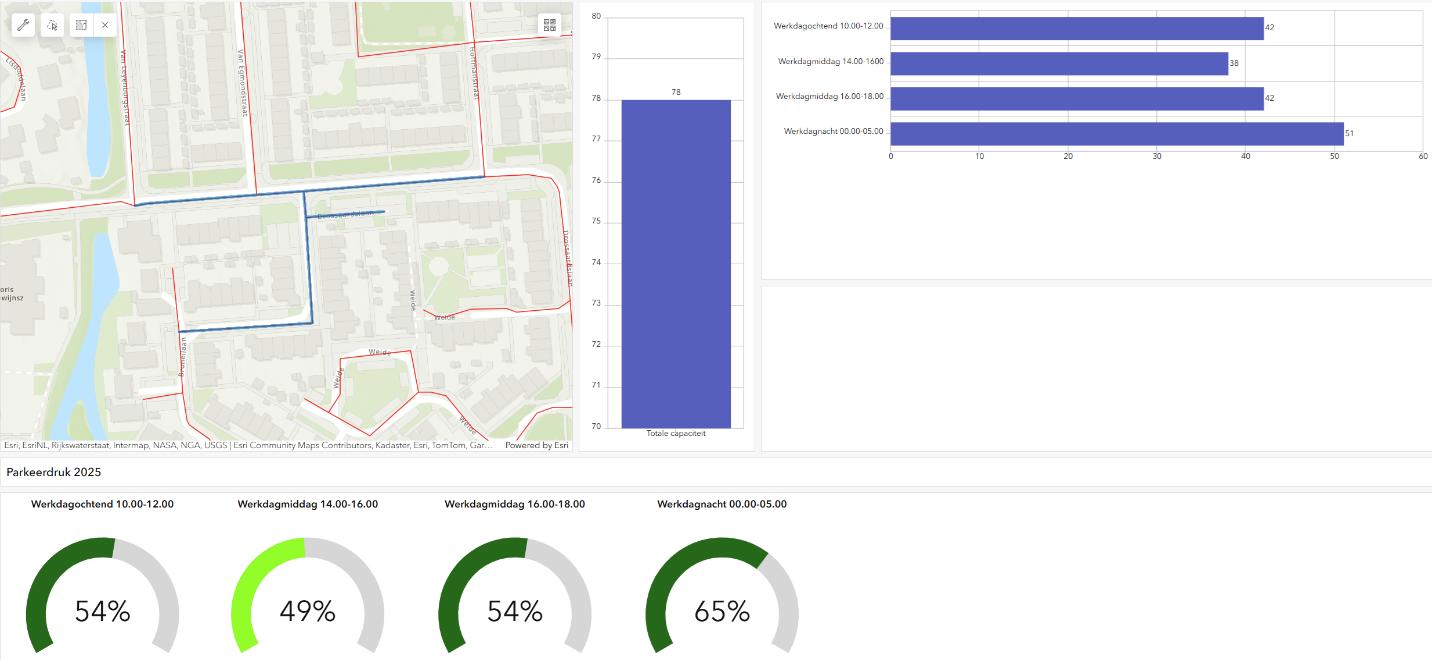Select the Werkdagmiddag 14.00-16.00 bar with 38
Viewport: 1432px width, 660px height.
(x=1058, y=64)
